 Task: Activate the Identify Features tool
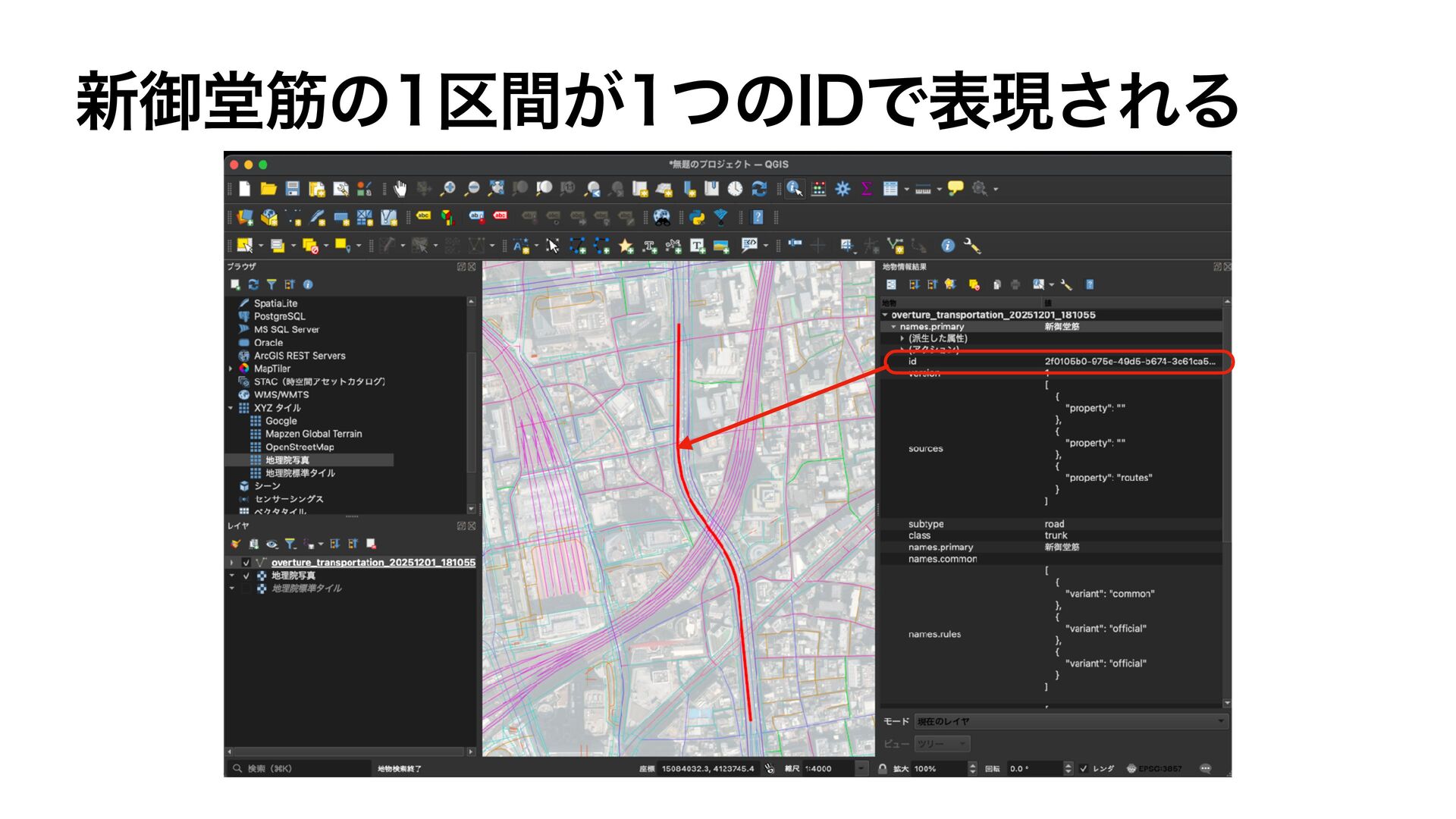[794, 189]
